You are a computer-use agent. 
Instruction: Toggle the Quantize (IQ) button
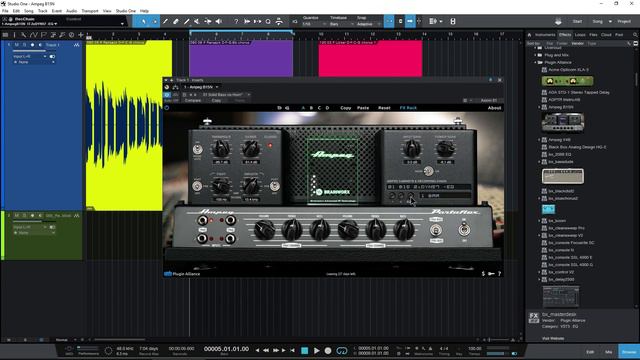(x=295, y=21)
